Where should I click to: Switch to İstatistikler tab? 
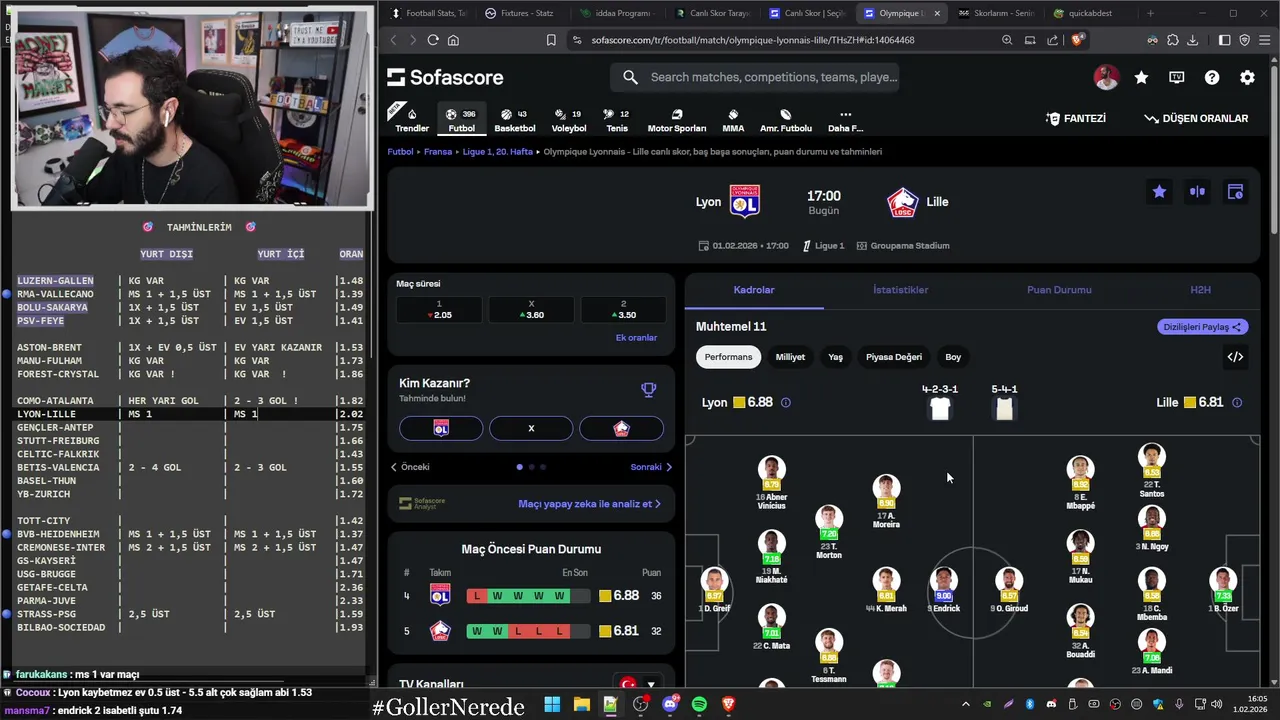pyautogui.click(x=900, y=290)
